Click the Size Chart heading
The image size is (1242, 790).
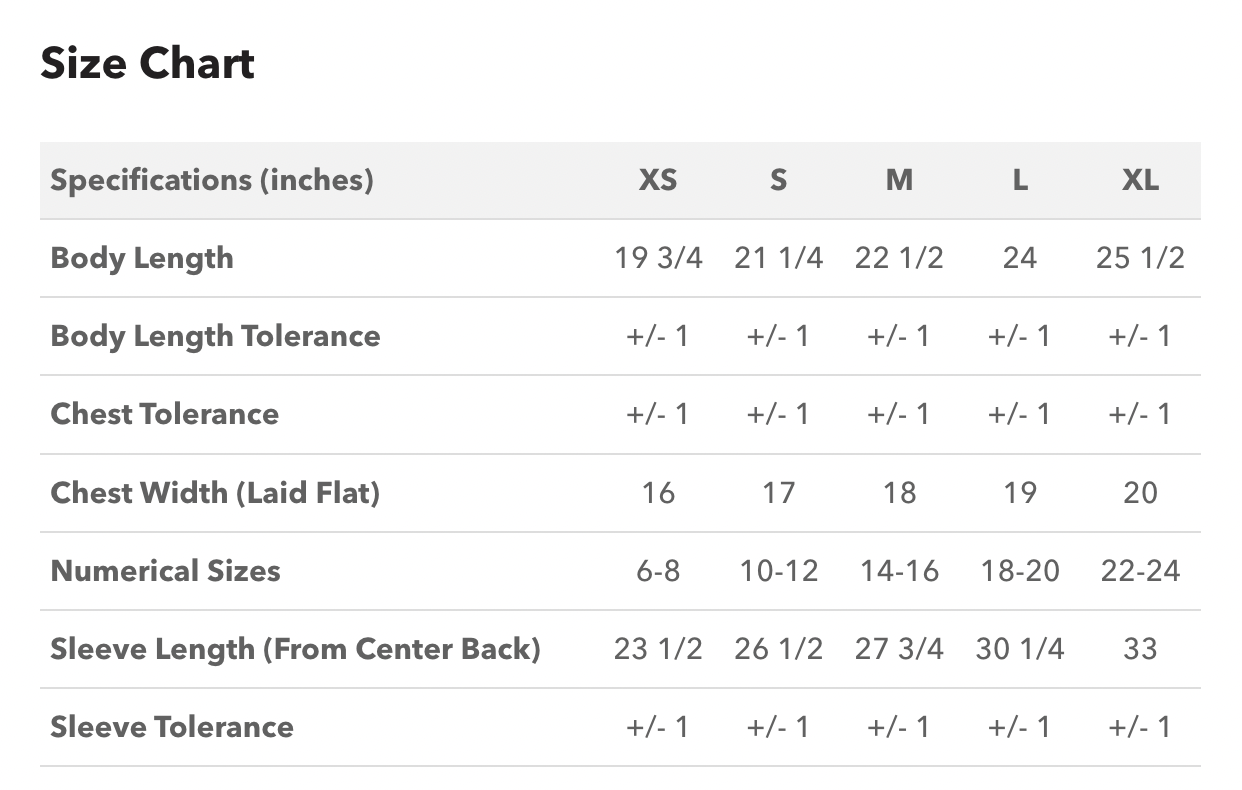(147, 64)
